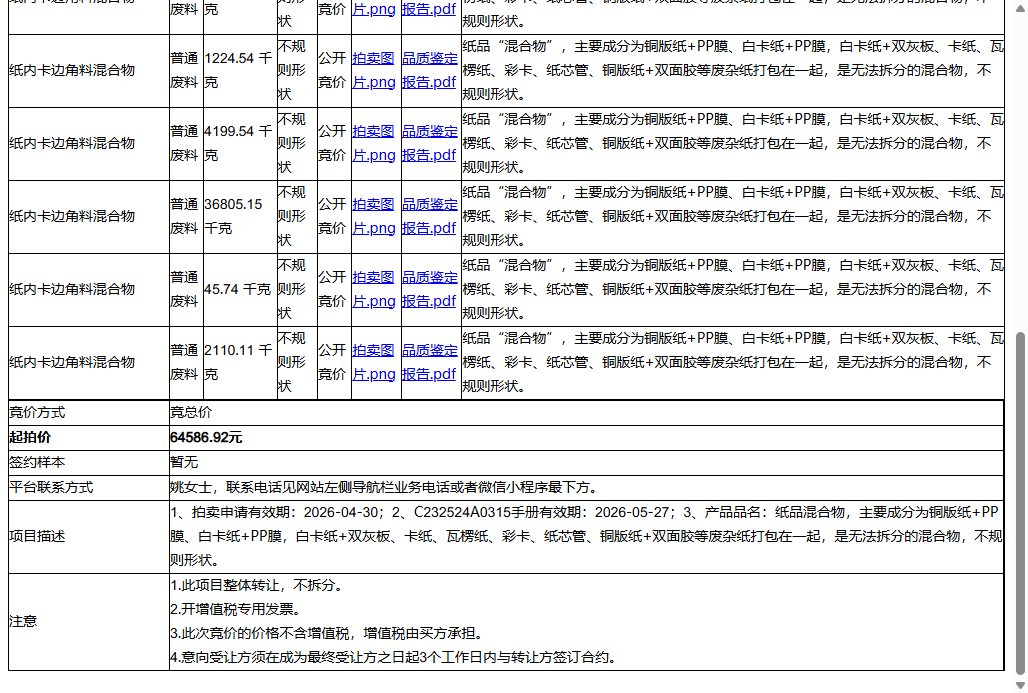Click the 平台联系方式 label cell
1028x693 pixels.
89,488
